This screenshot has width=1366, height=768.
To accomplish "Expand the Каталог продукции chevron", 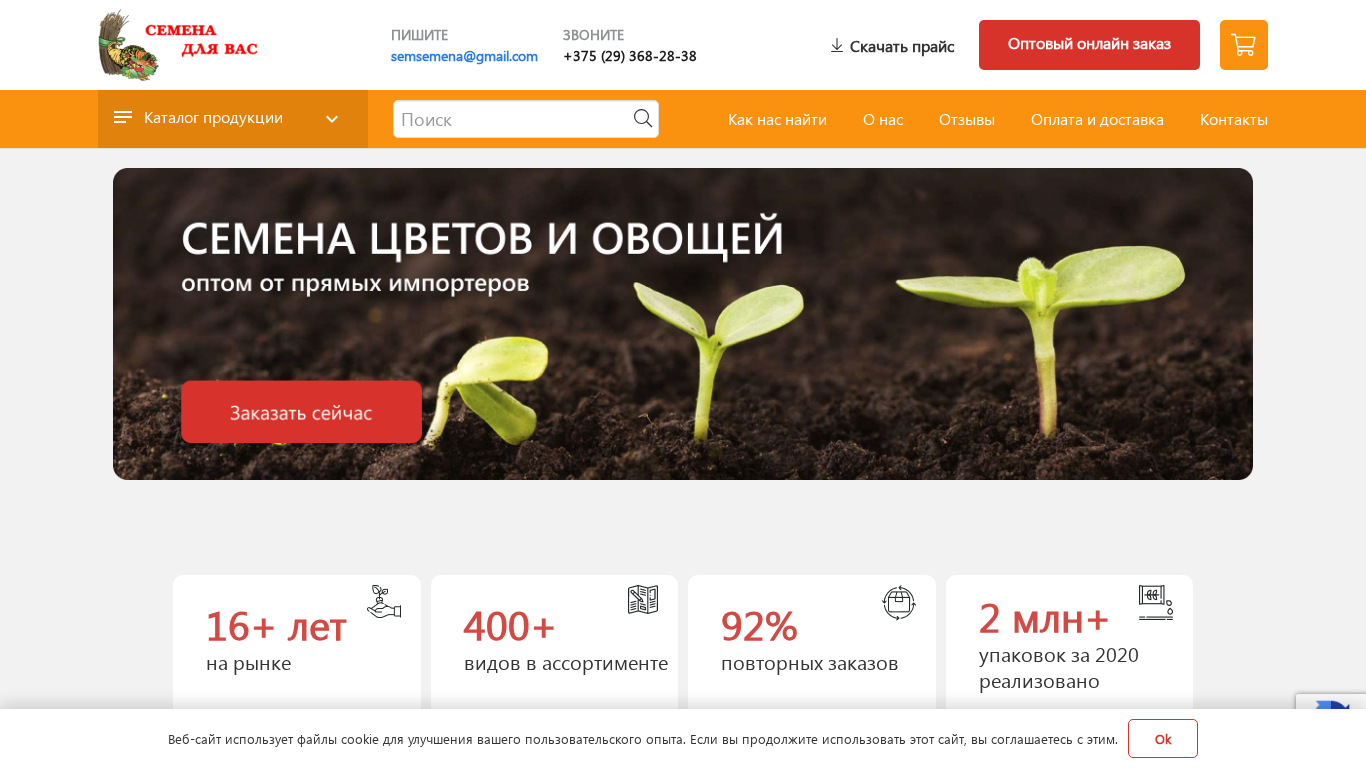I will pyautogui.click(x=332, y=119).
